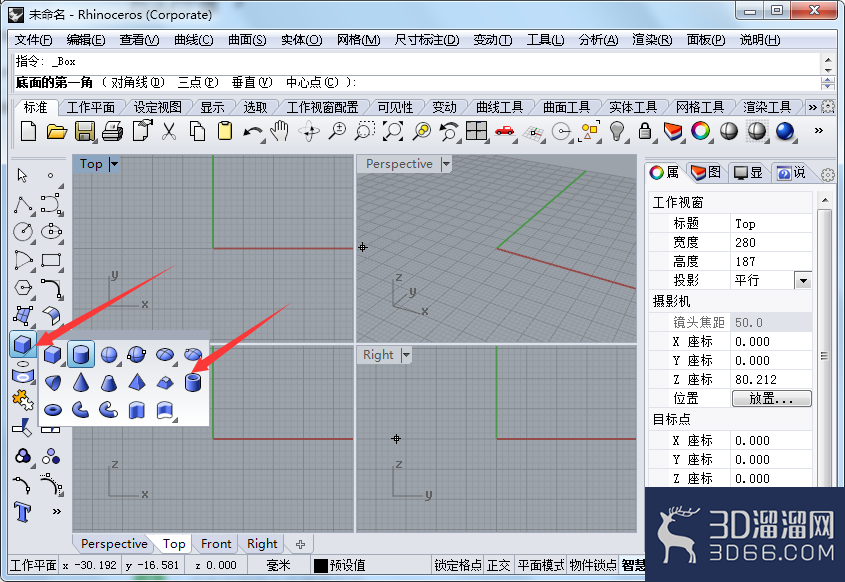Image resolution: width=845 pixels, height=582 pixels.
Task: Select the Text T tool in sidebar
Action: [23, 511]
